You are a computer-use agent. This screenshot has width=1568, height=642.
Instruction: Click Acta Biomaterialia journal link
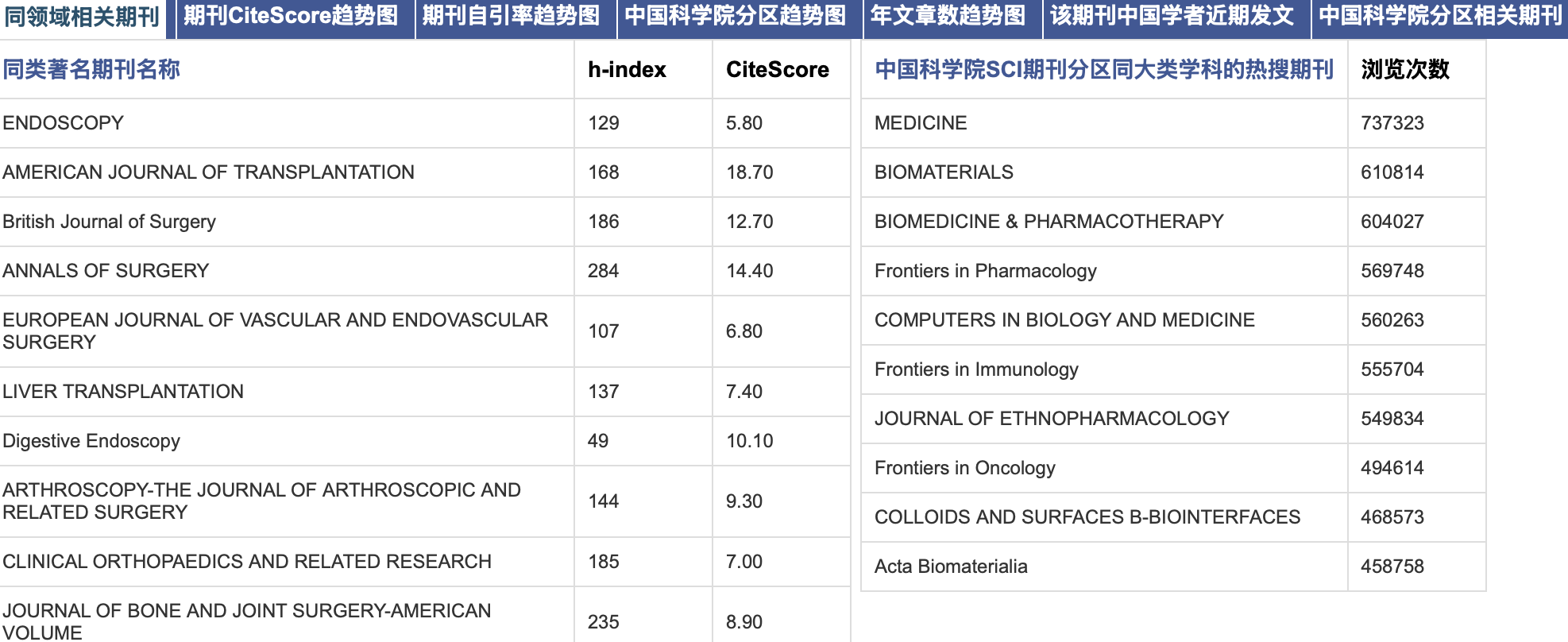(x=951, y=567)
